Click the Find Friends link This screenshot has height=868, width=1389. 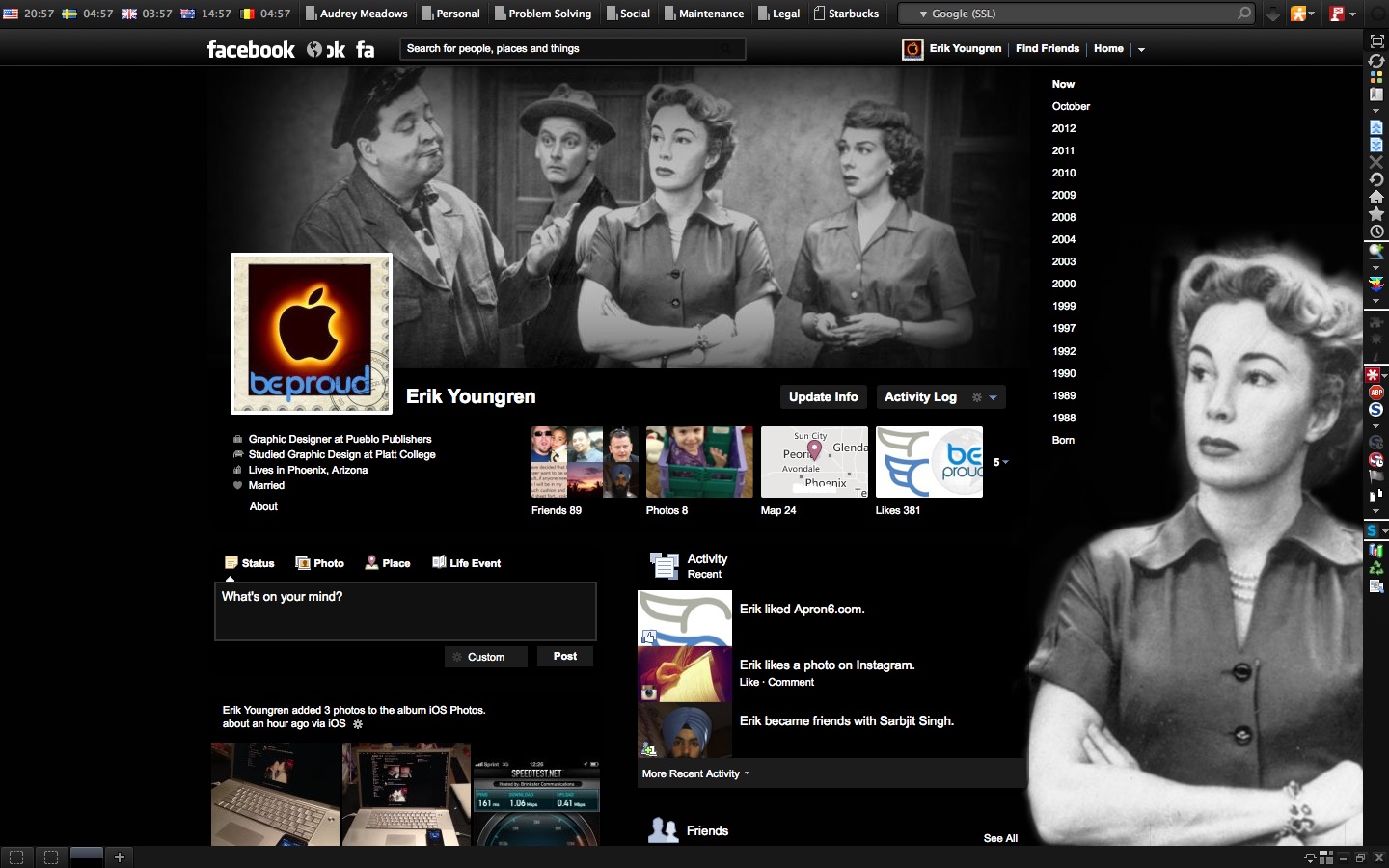1048,48
